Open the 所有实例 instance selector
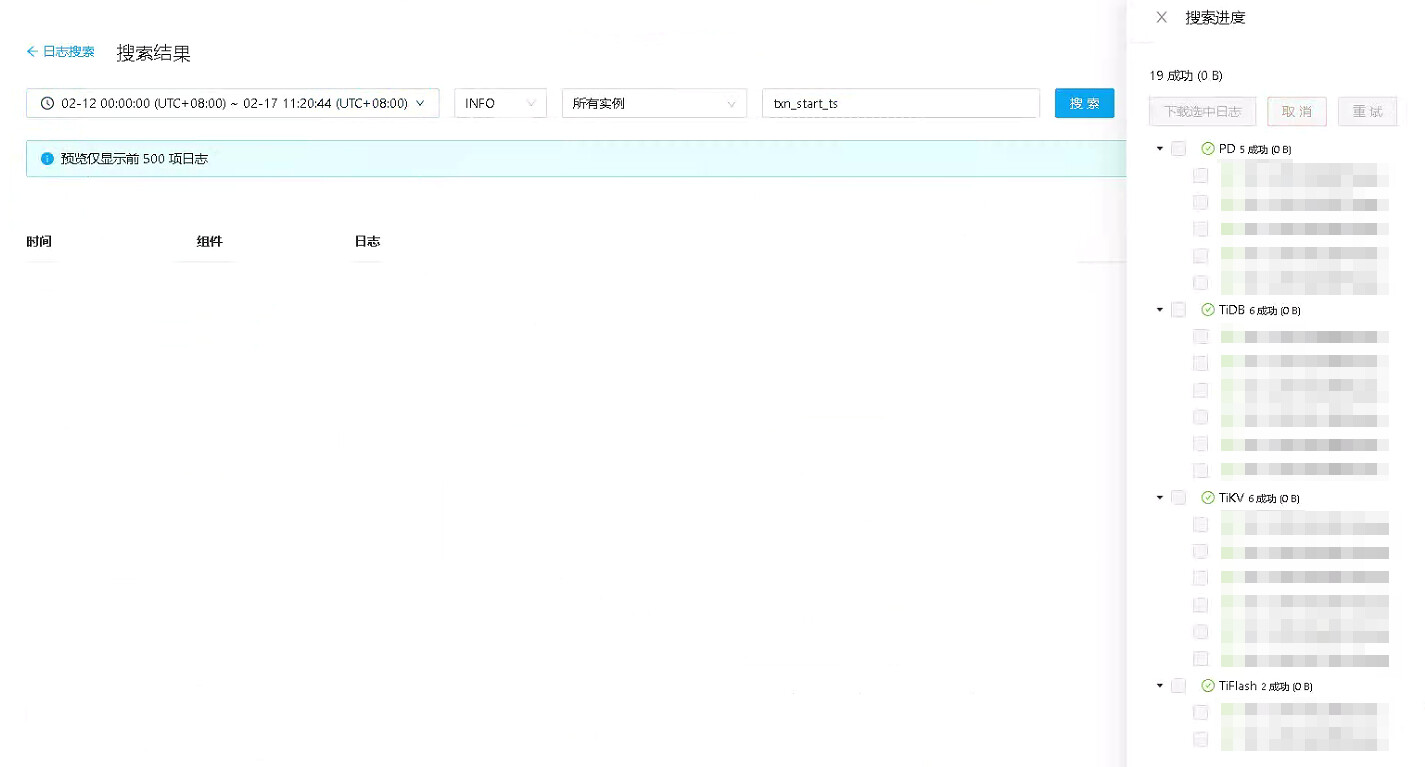1425x767 pixels. pos(654,103)
